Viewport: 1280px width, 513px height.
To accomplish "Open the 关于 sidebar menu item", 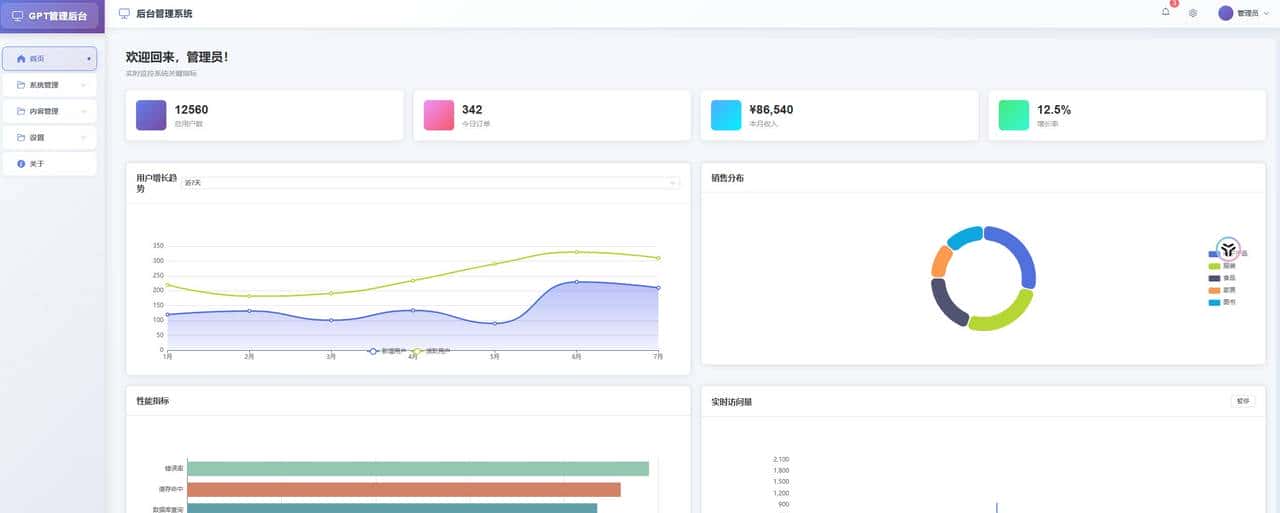I will [50, 163].
